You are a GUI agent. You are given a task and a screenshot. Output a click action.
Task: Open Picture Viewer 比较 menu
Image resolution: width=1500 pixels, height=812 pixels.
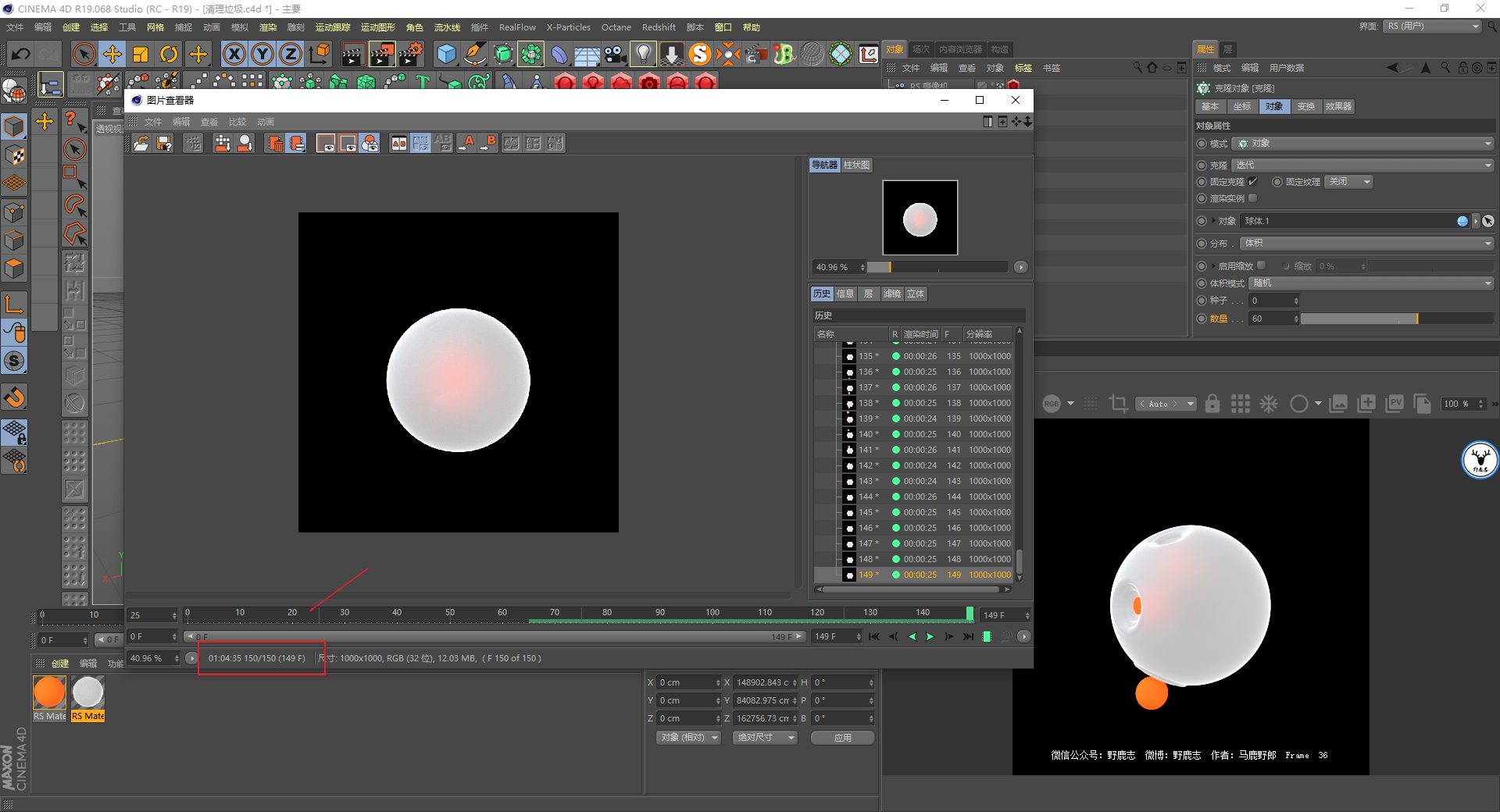237,122
